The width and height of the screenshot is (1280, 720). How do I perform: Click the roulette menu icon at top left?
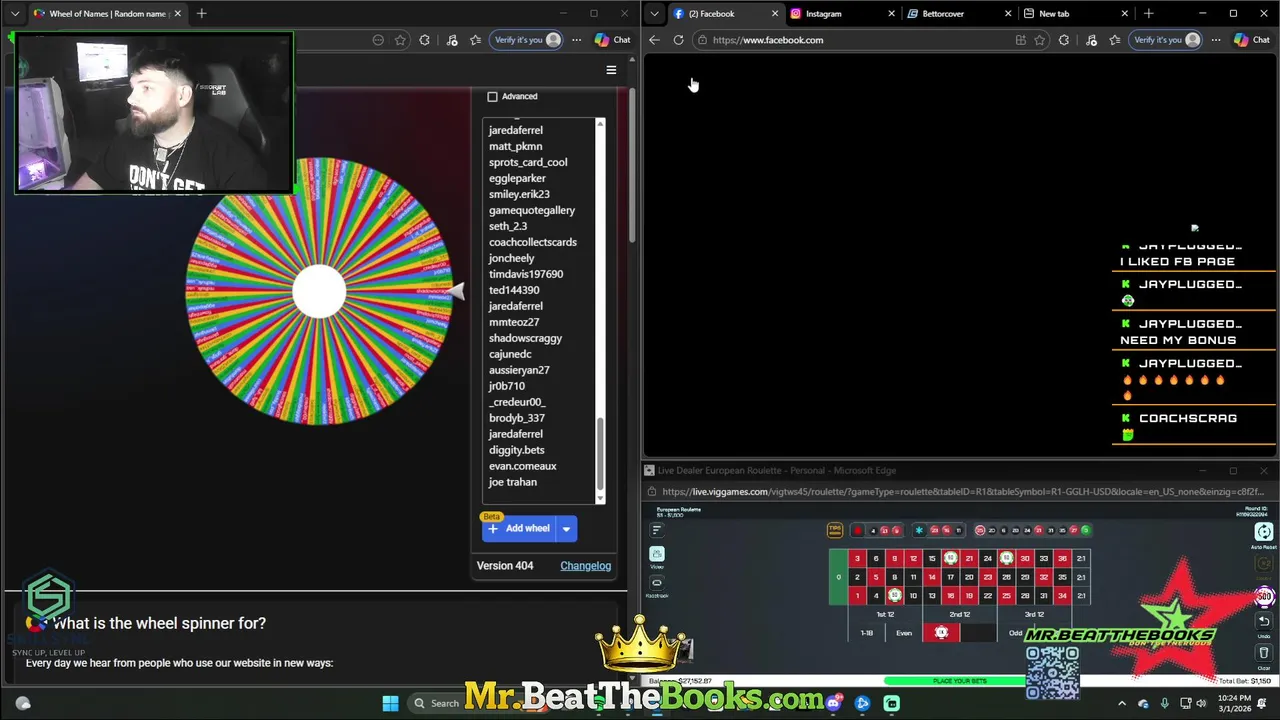(656, 530)
